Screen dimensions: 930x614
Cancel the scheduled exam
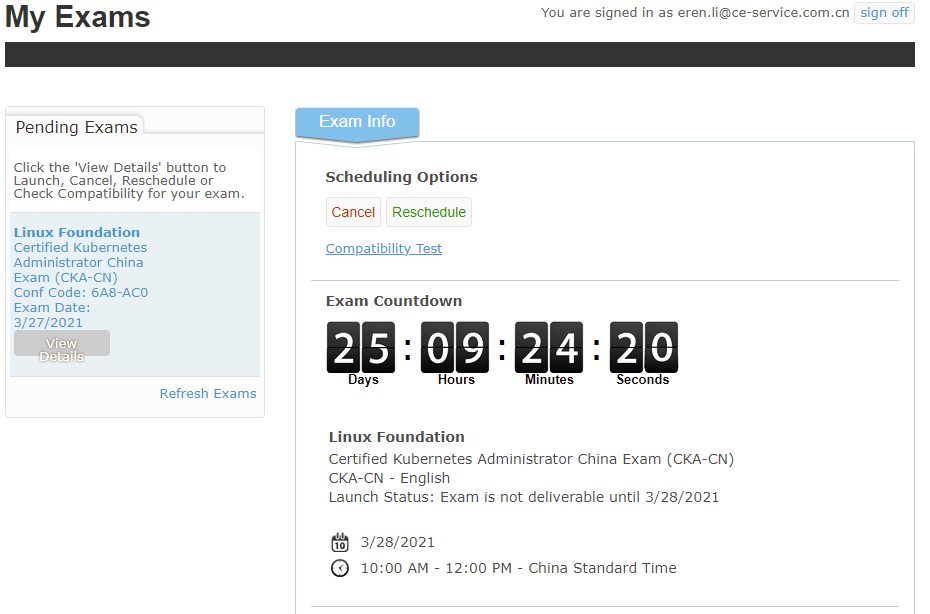coord(353,212)
